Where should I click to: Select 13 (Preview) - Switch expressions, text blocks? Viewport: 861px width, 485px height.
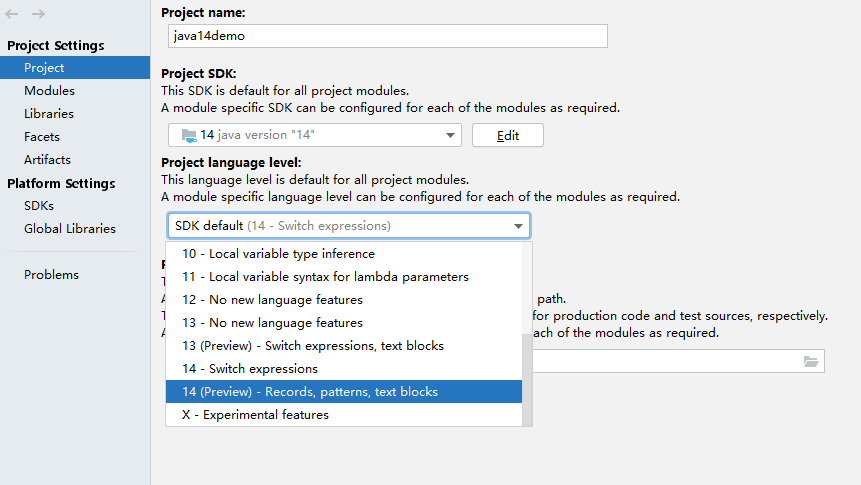click(312, 346)
